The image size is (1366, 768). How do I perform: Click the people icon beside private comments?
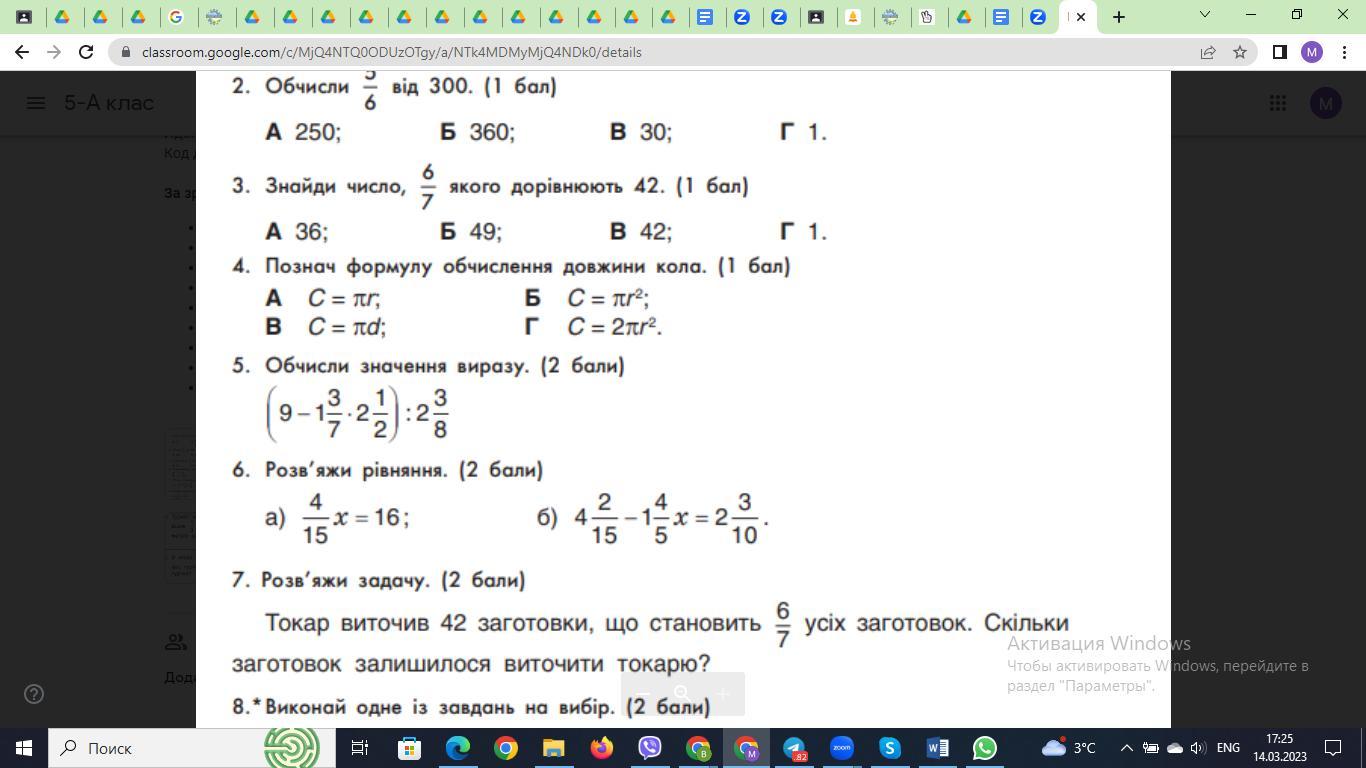pyautogui.click(x=176, y=641)
